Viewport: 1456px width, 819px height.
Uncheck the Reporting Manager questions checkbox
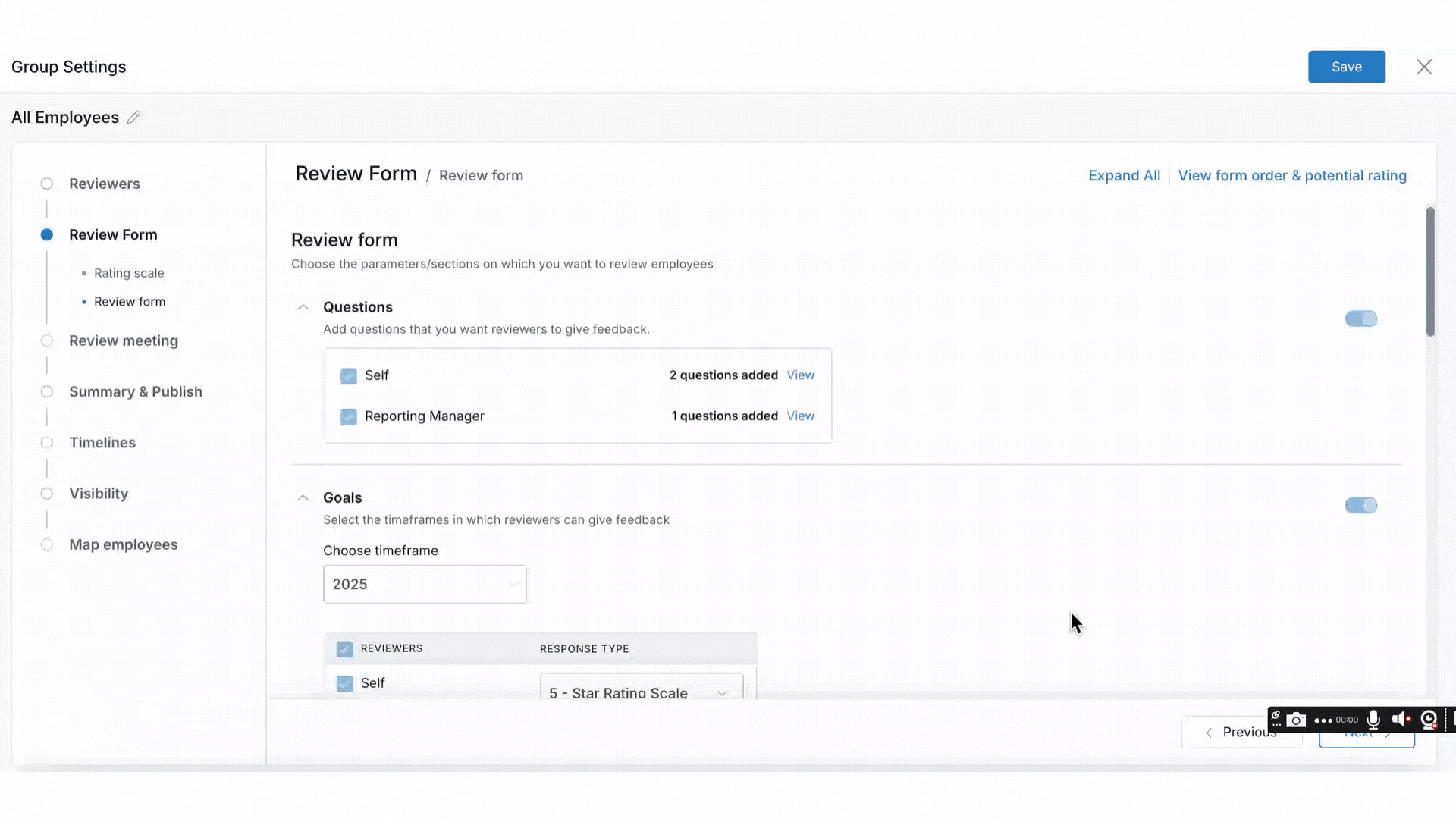[x=349, y=416]
